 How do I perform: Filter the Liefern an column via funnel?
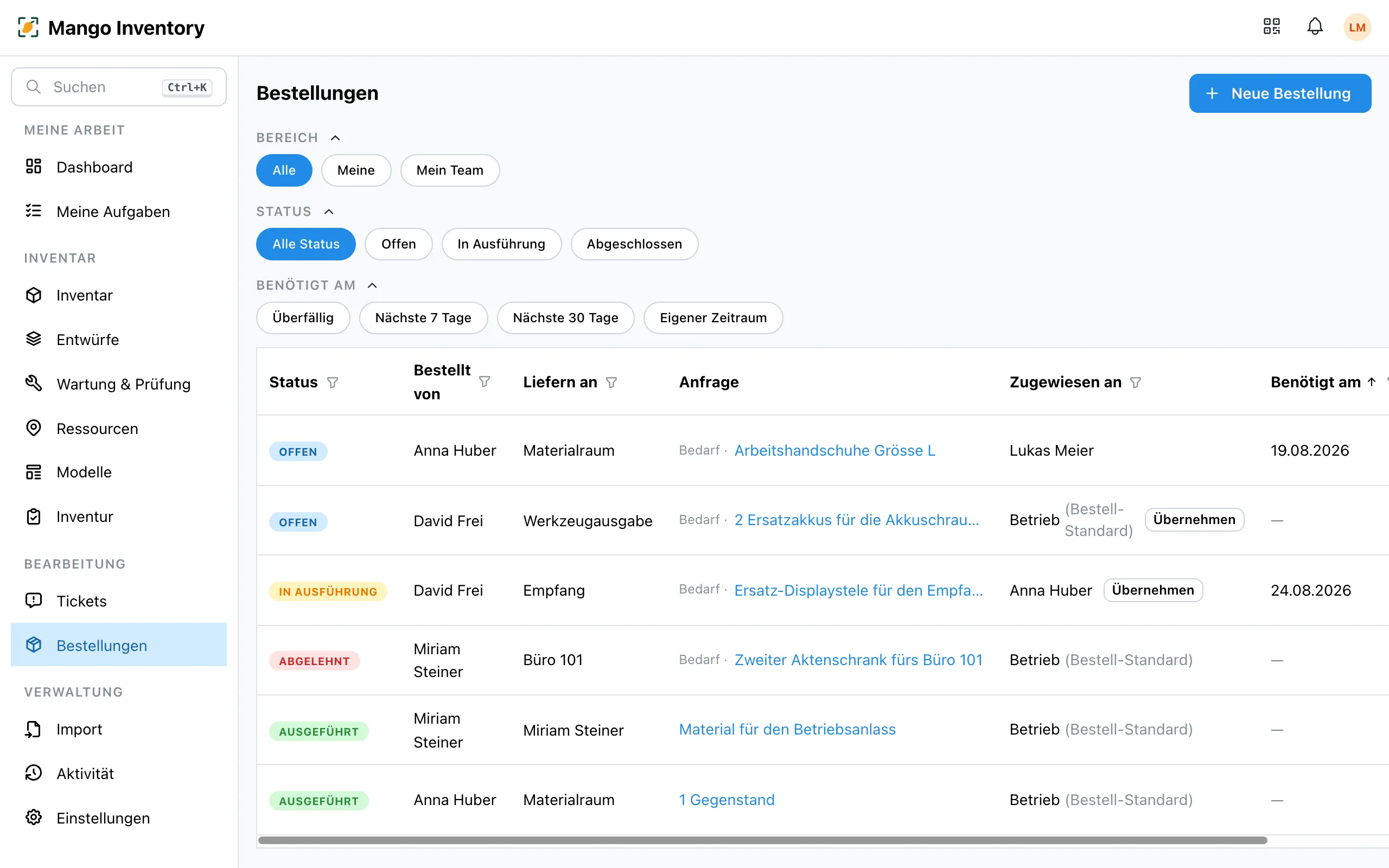611,382
